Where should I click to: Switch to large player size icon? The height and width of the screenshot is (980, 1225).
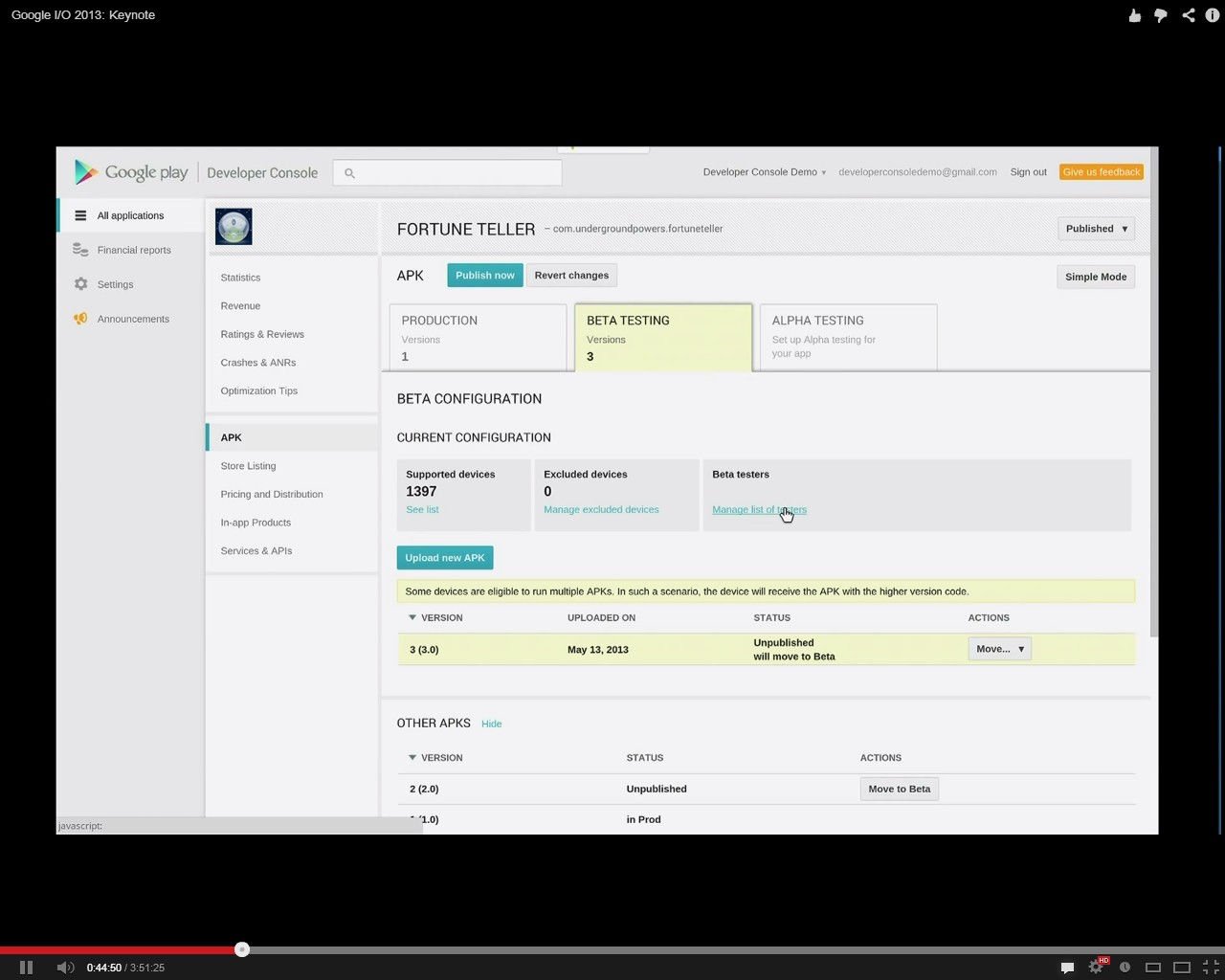1182,968
